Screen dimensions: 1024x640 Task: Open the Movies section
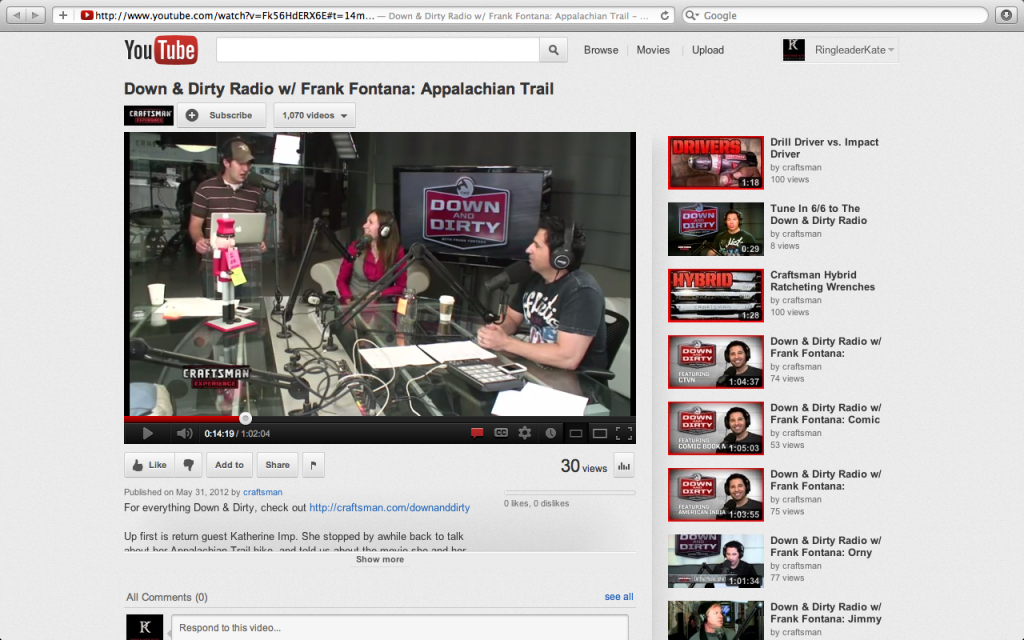pos(653,50)
